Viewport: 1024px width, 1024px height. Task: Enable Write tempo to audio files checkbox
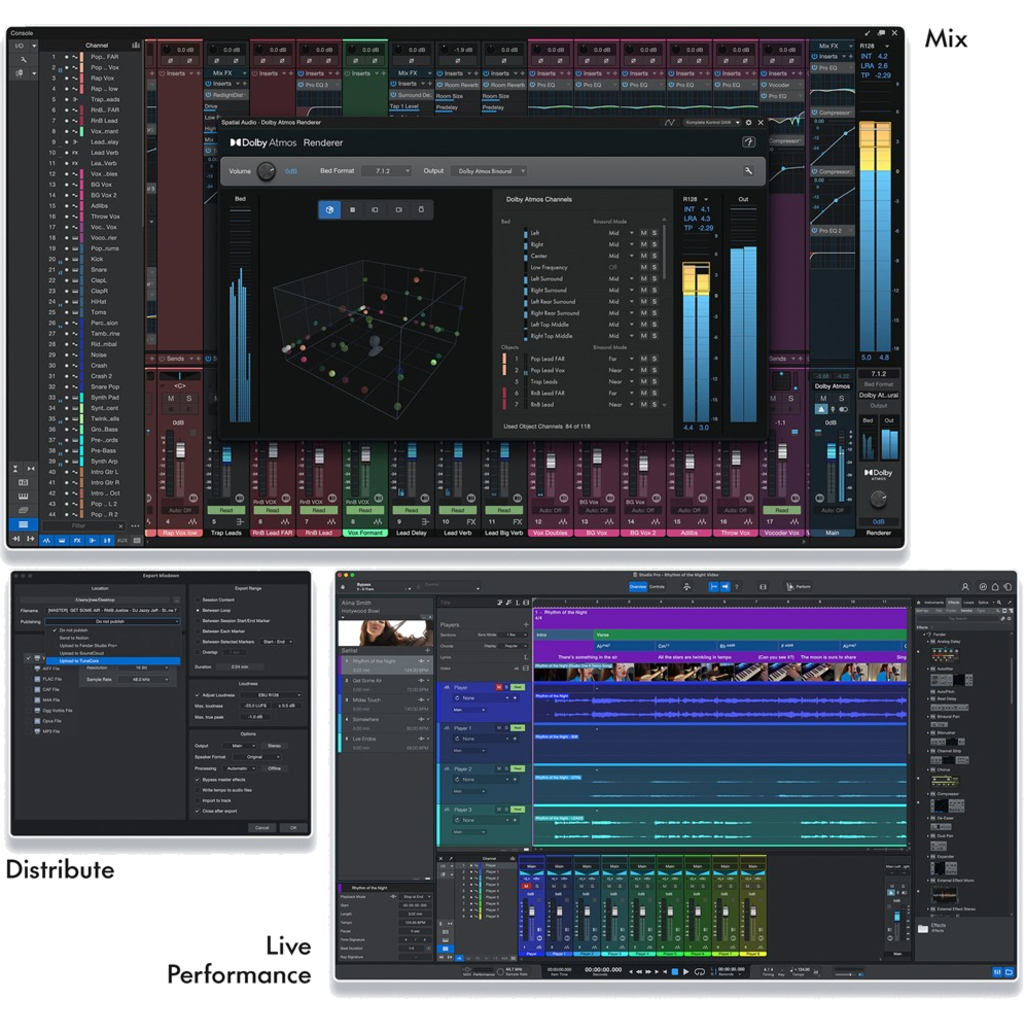(198, 790)
